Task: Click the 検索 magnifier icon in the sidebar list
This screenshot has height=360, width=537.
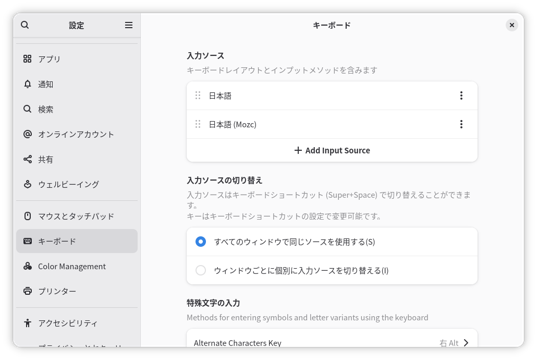Action: (27, 109)
